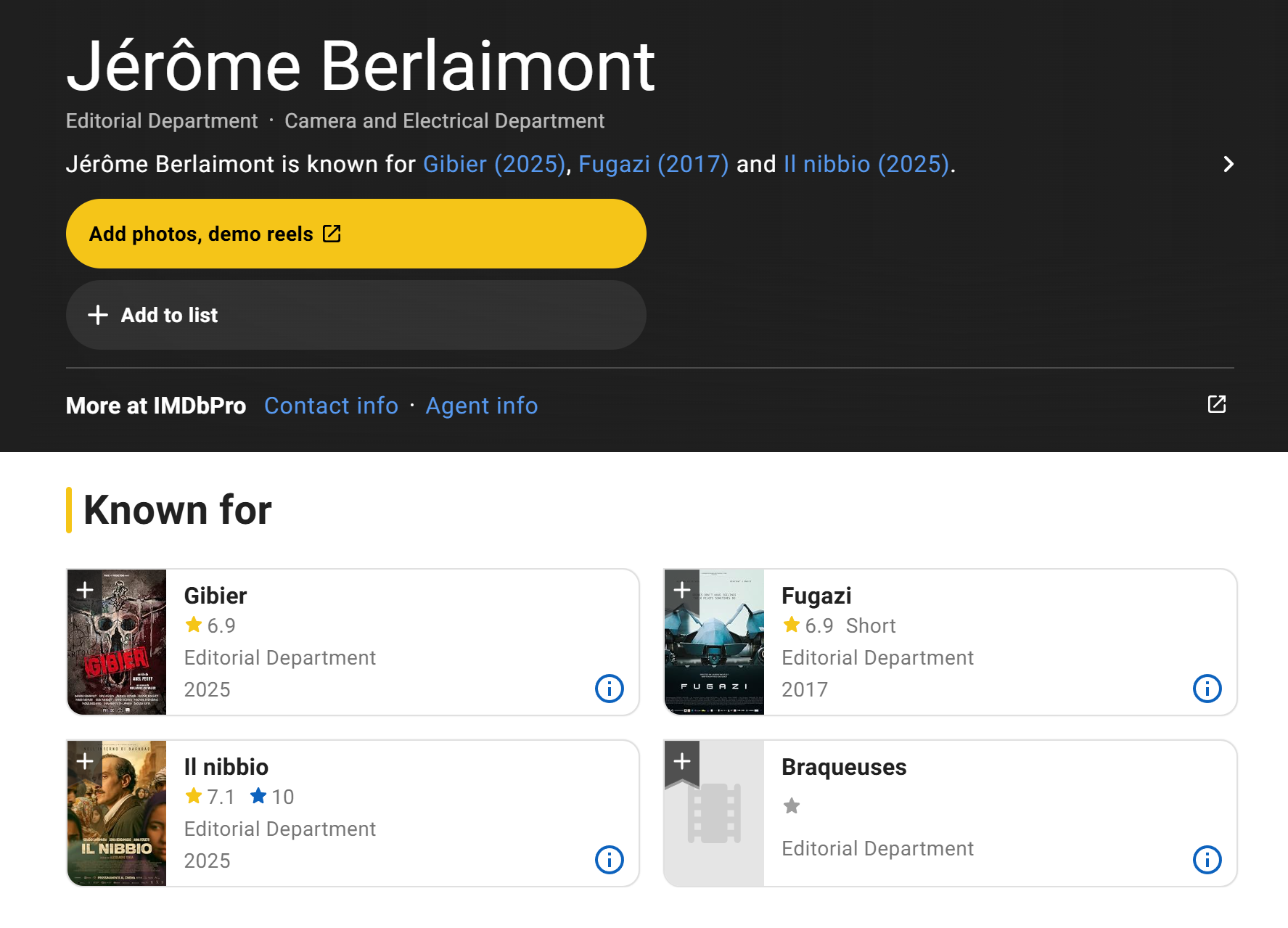Open the Gibier title in Known for

pyautogui.click(x=216, y=596)
